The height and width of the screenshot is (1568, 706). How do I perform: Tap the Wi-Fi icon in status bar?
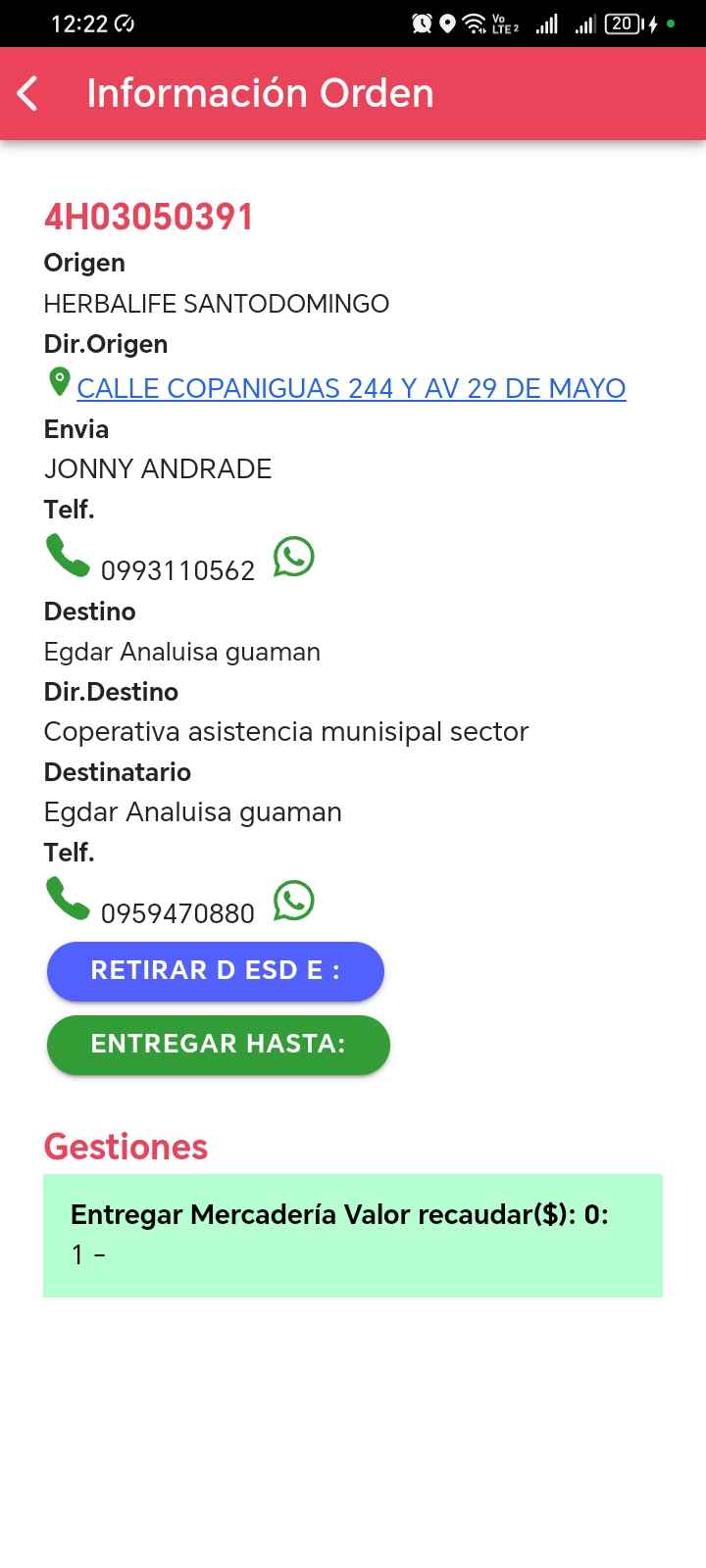click(475, 24)
